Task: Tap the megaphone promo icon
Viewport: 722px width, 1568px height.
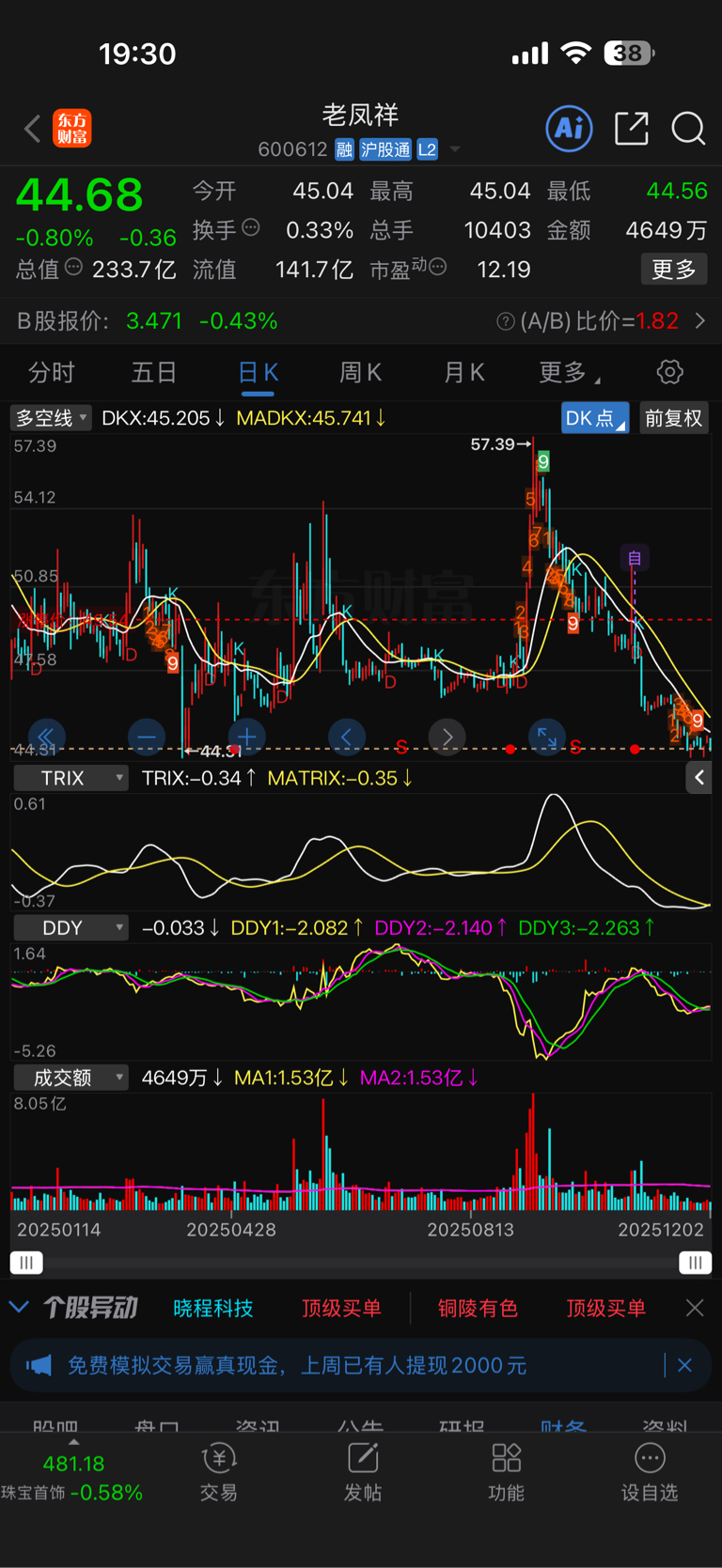Action: click(x=39, y=1365)
